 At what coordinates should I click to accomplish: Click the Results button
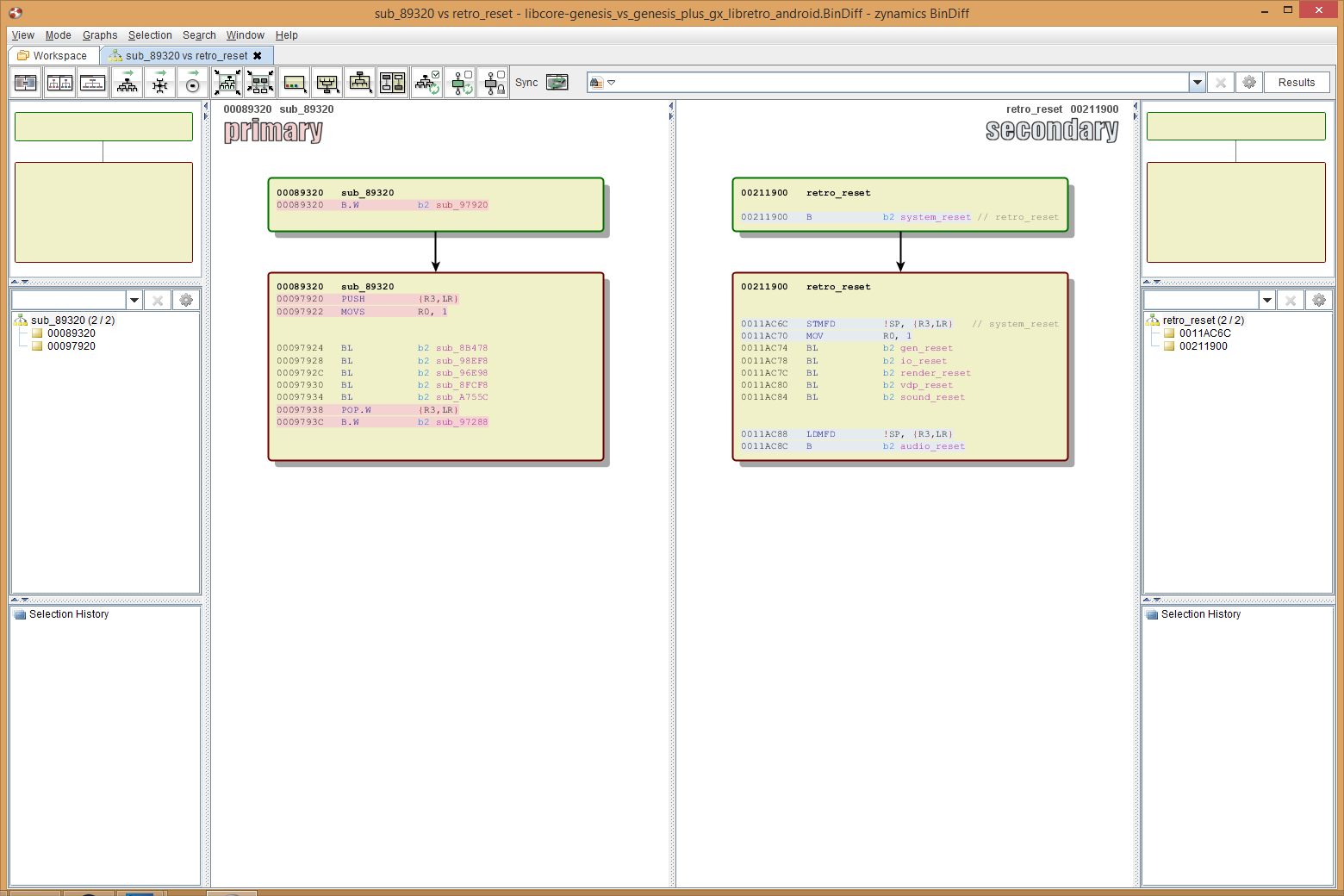pos(1297,83)
